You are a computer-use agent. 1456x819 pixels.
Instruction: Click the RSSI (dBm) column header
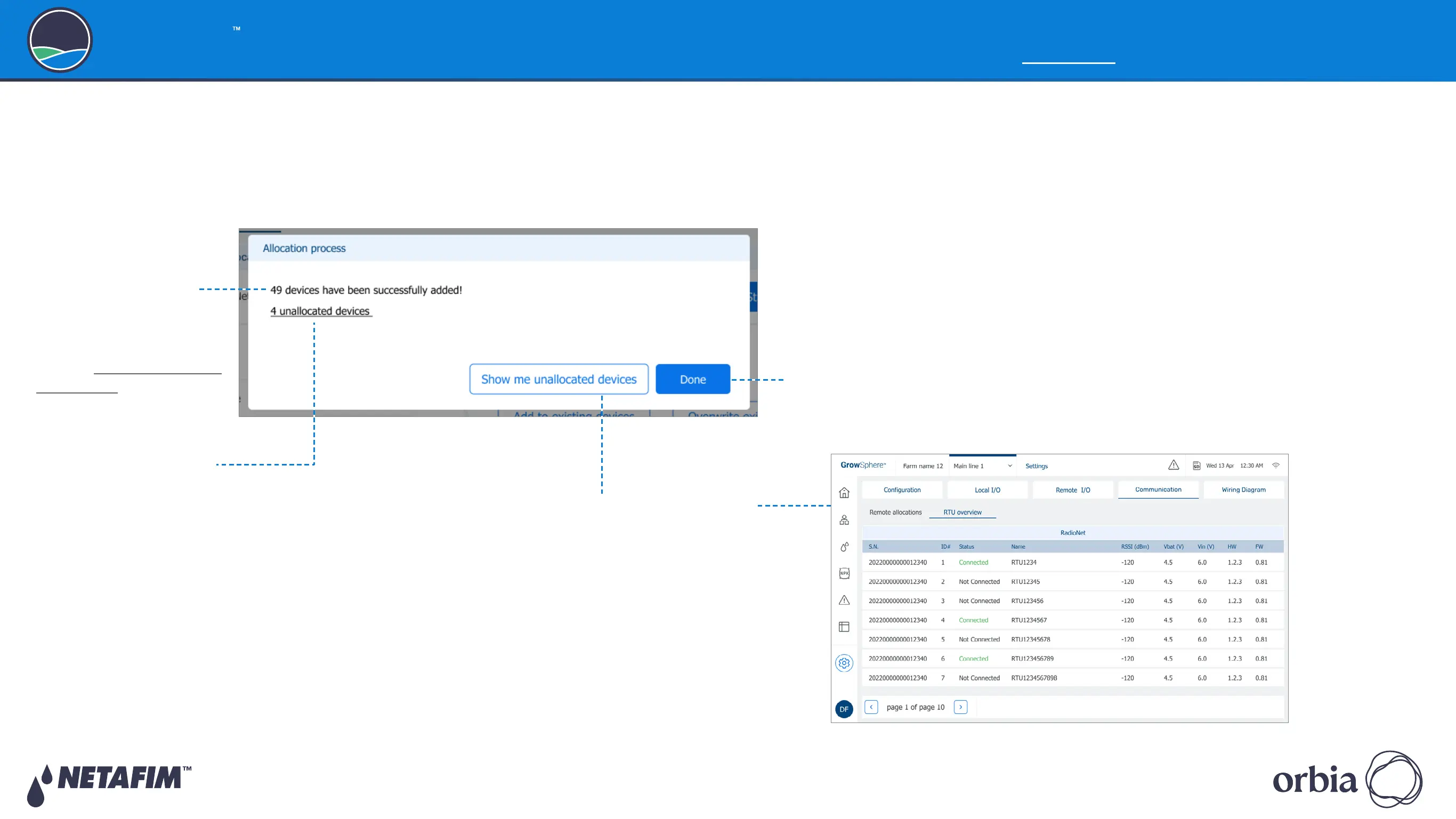[1135, 547]
